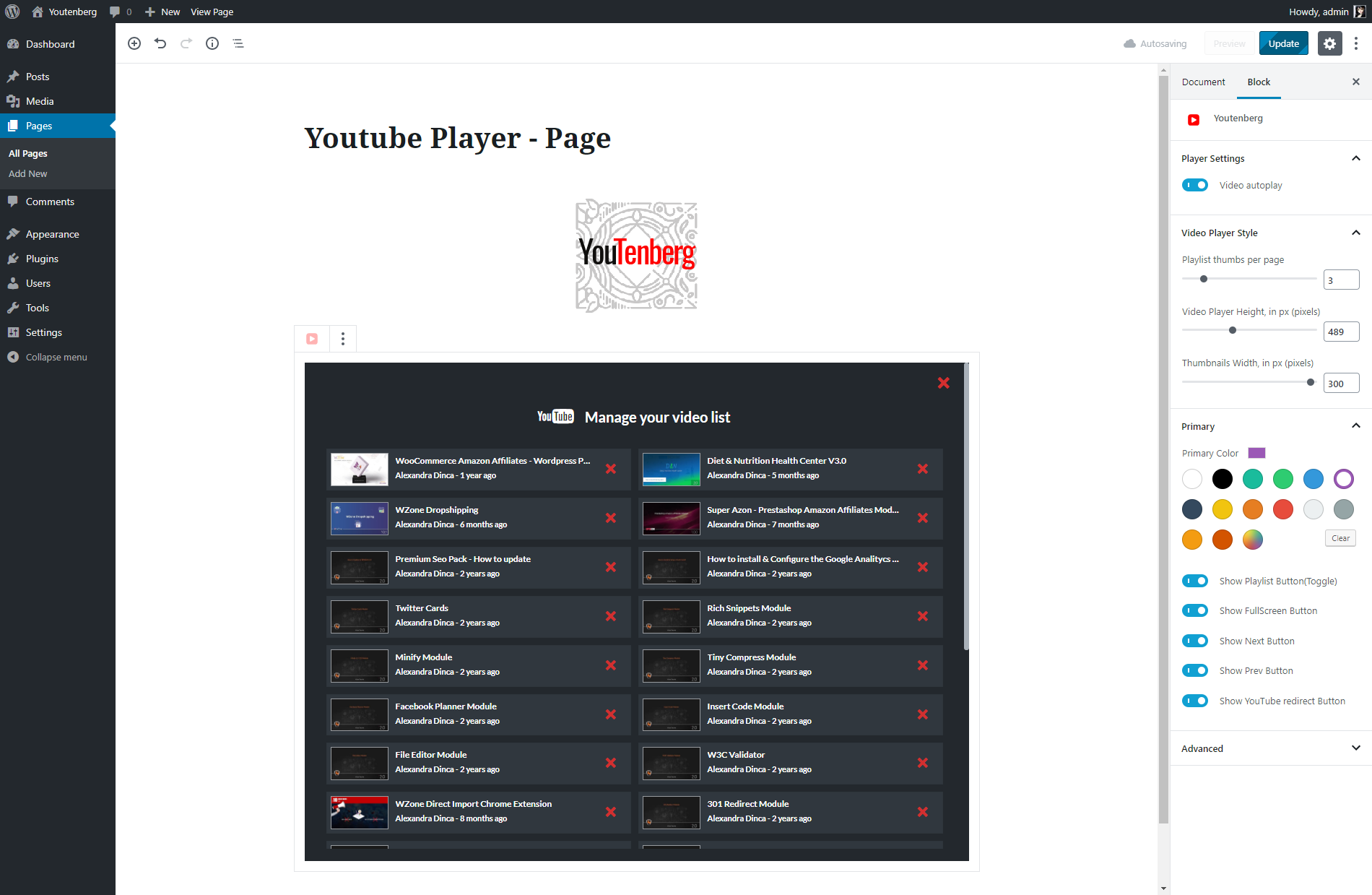Viewport: 1372px width, 895px height.
Task: Open the content structure info icon
Action: click(x=212, y=43)
